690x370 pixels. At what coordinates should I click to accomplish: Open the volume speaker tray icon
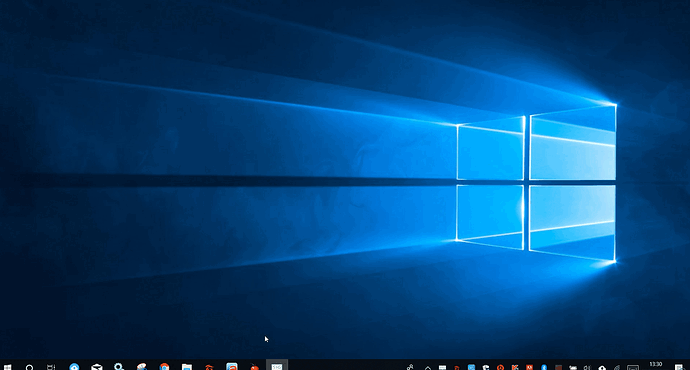[x=587, y=367]
